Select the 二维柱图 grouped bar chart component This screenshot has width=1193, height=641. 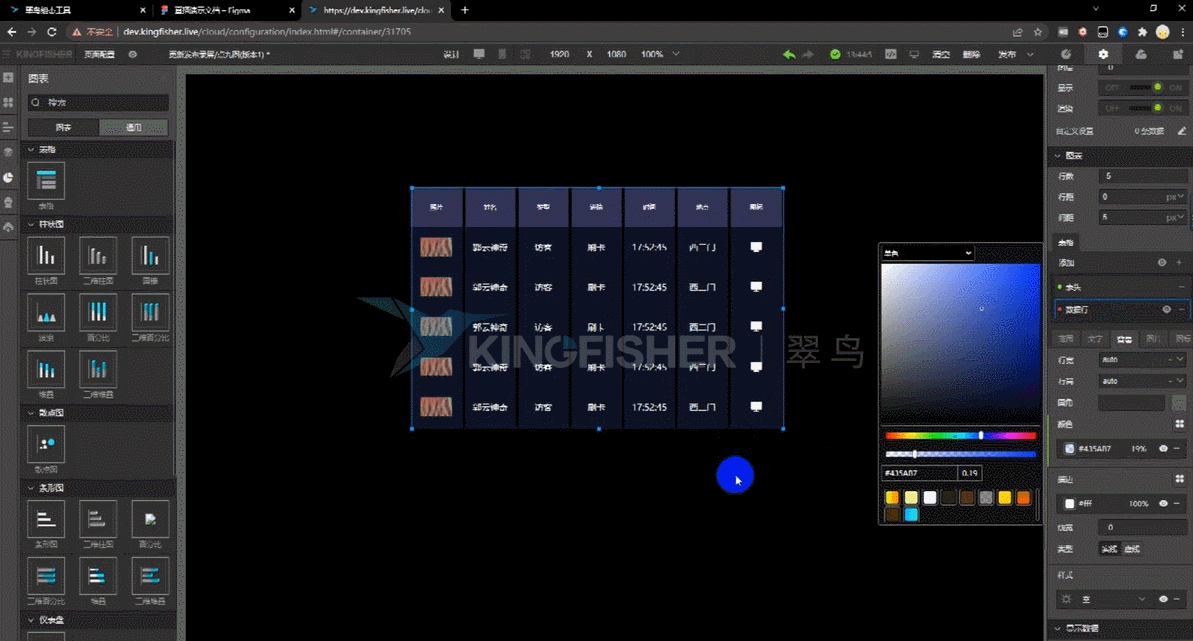tap(98, 256)
